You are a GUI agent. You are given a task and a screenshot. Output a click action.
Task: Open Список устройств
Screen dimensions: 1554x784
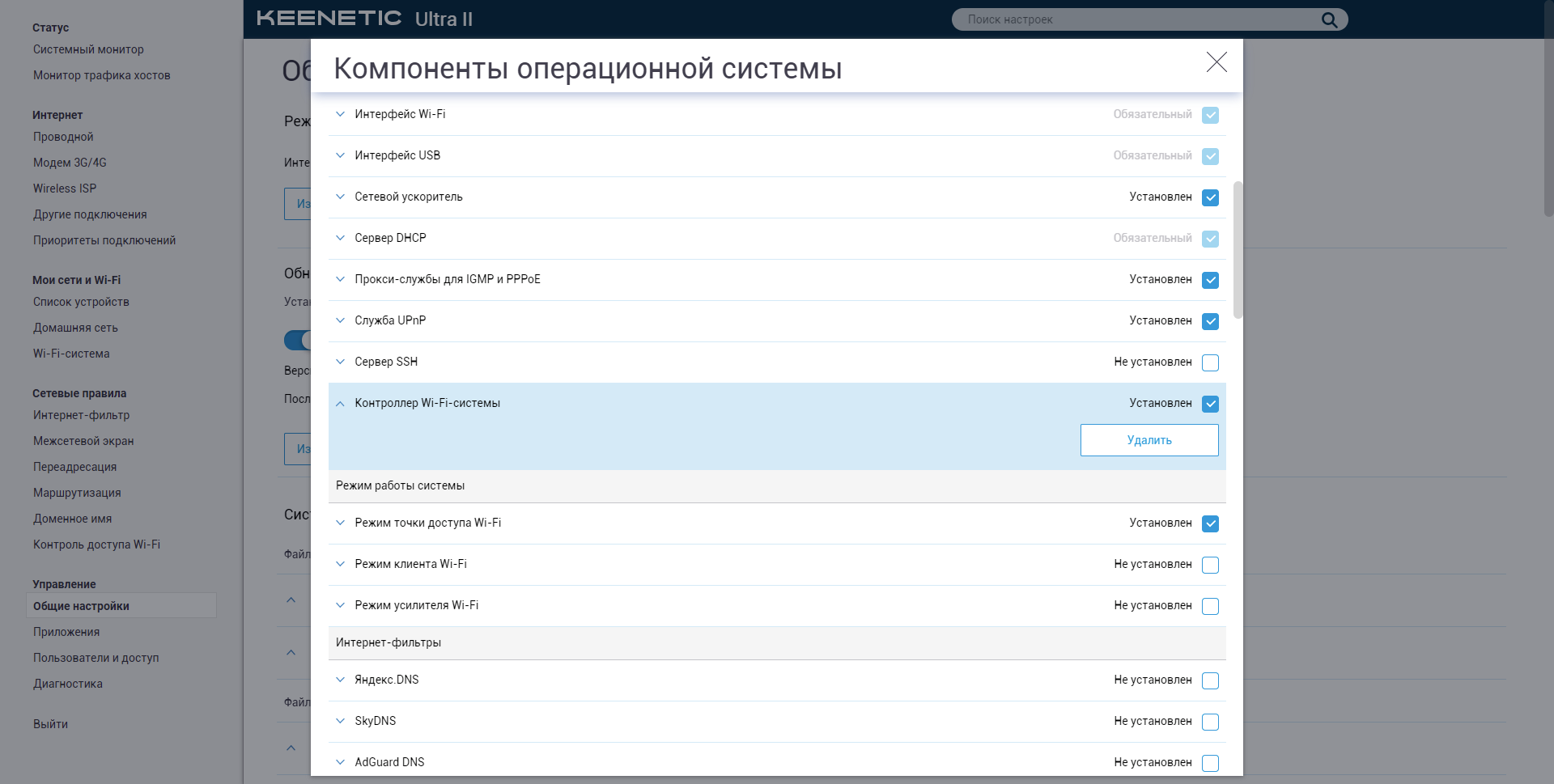[81, 302]
